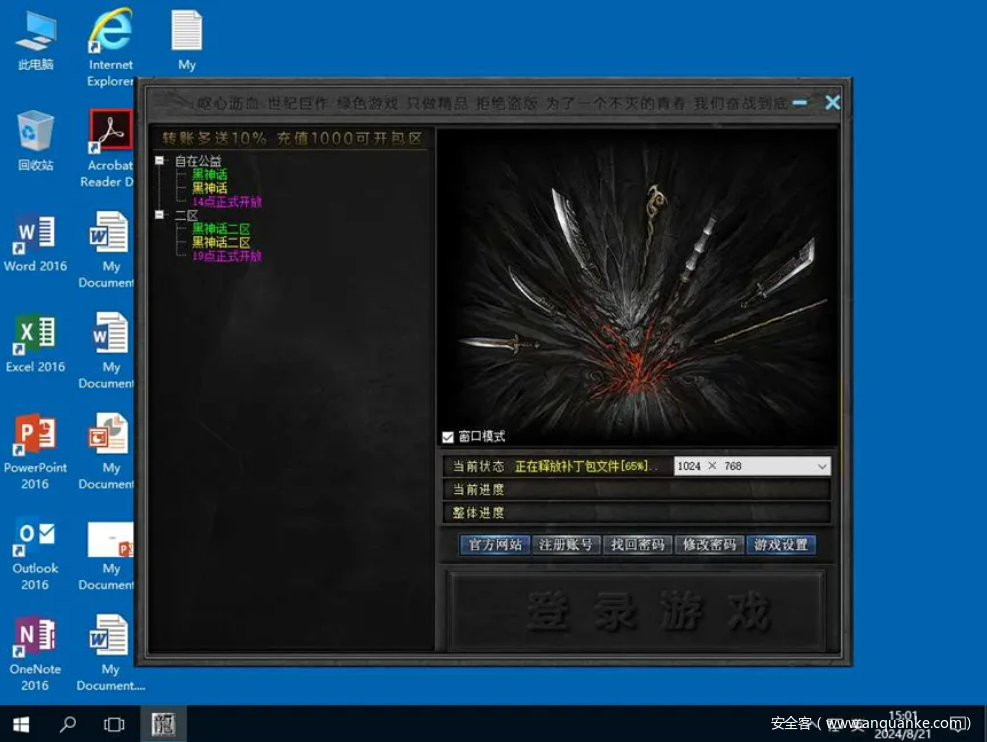
Task: Select the 14点正式开放 entry
Action: (x=227, y=202)
